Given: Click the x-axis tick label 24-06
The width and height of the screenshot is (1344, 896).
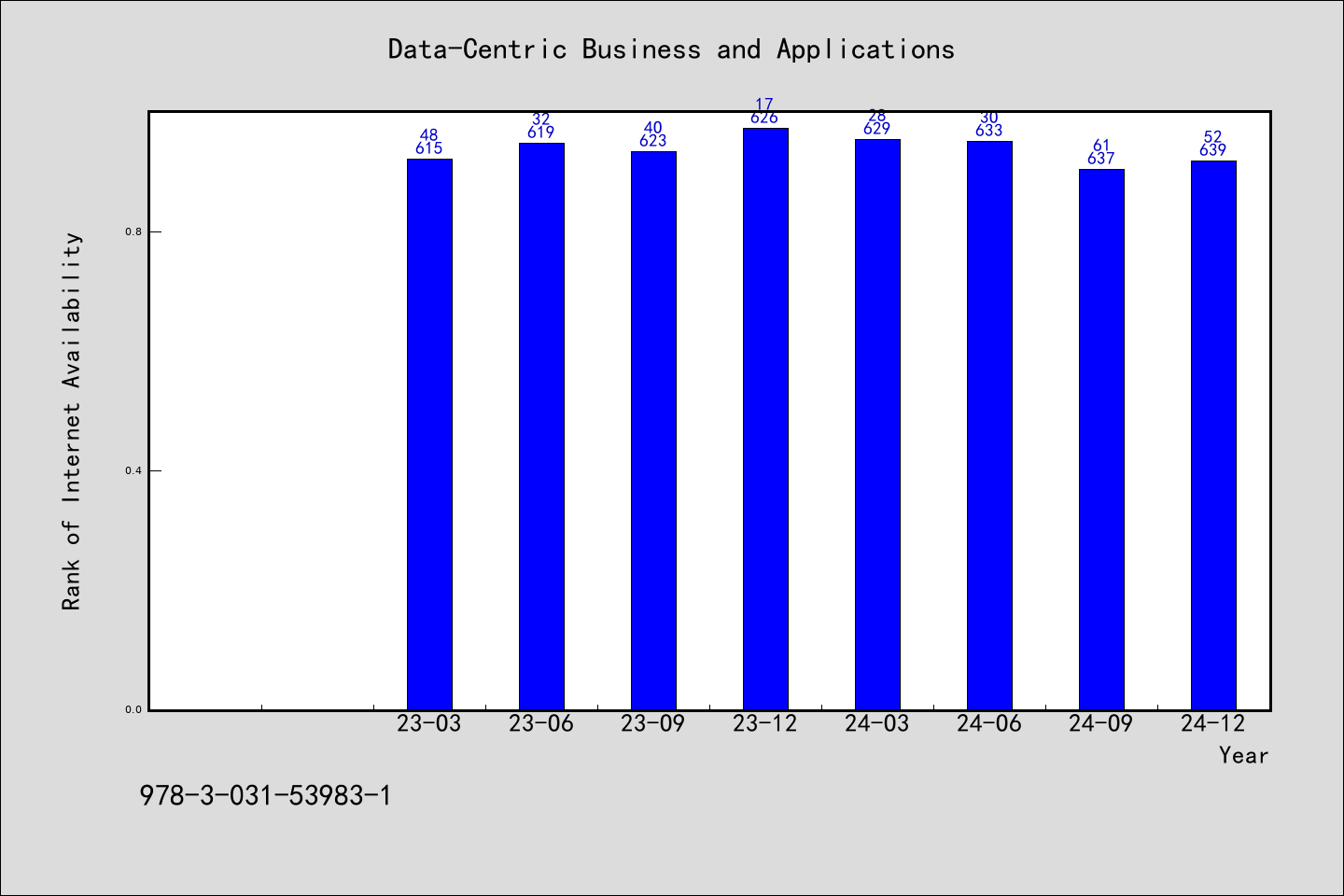Looking at the screenshot, I should [989, 723].
